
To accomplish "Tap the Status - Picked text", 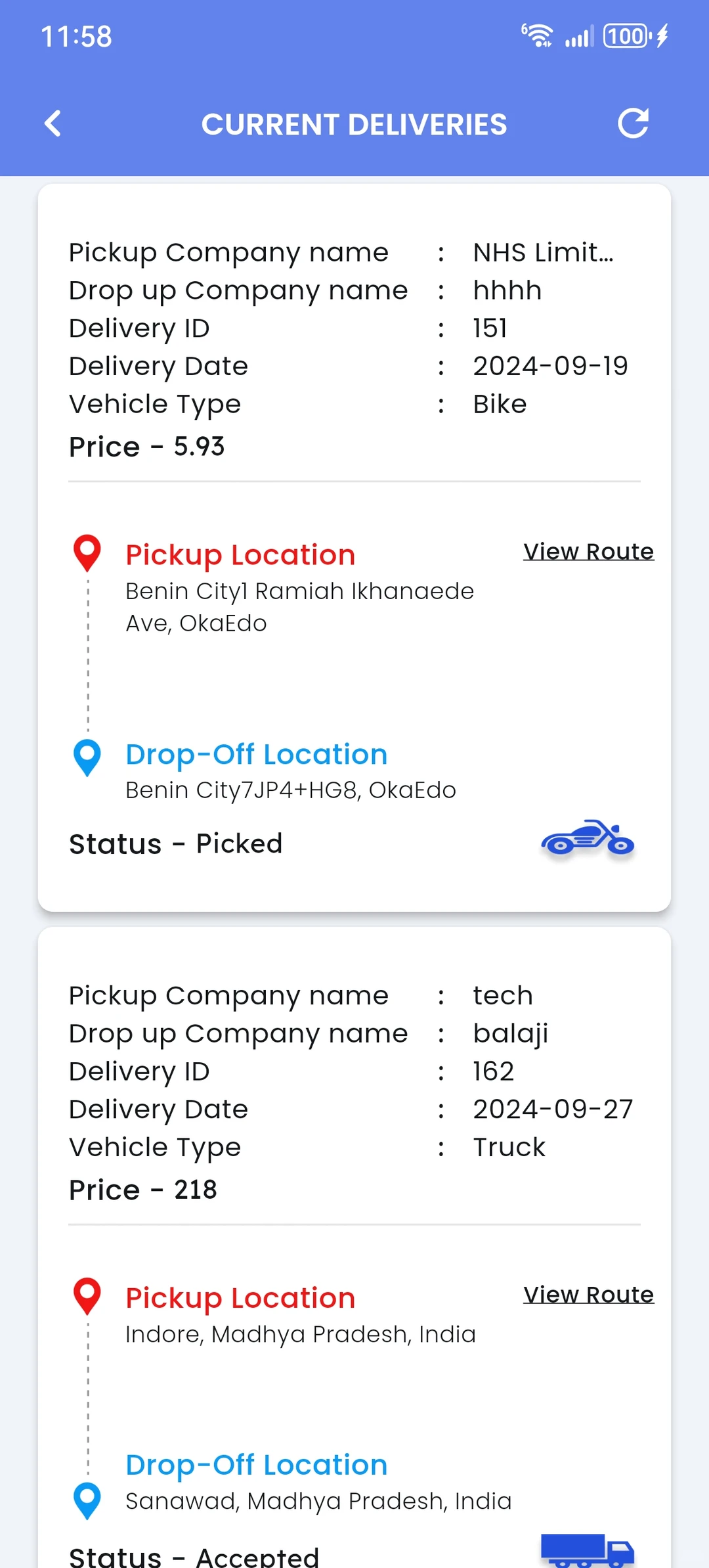I will [x=176, y=843].
